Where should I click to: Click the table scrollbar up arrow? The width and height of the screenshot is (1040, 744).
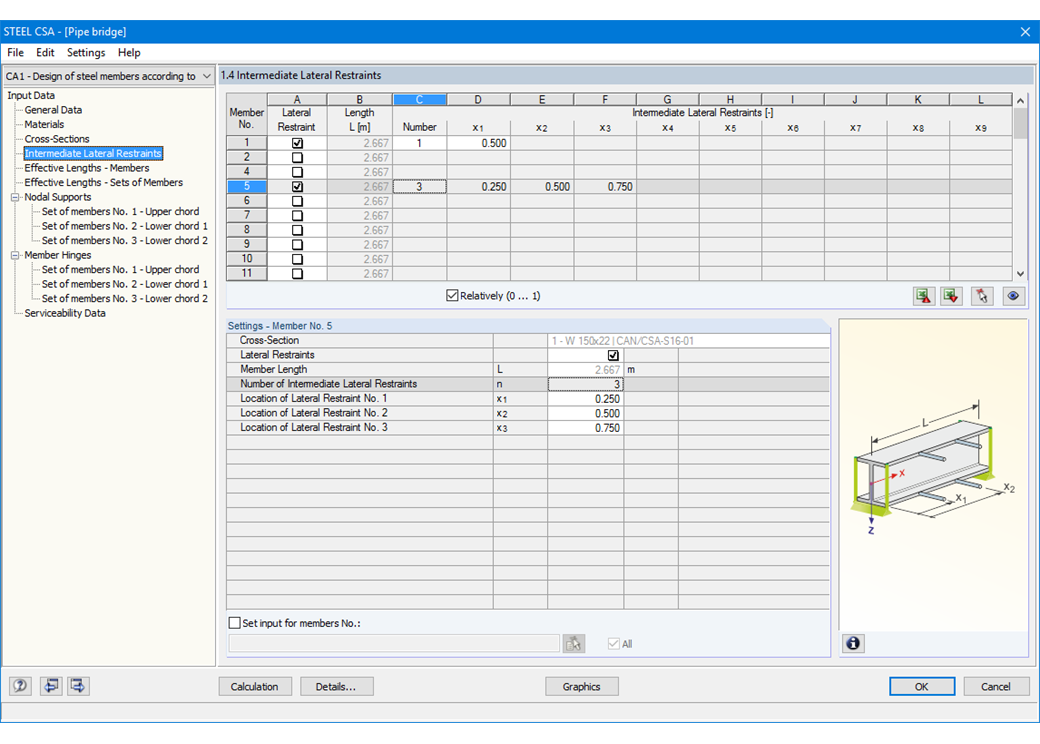click(1020, 101)
